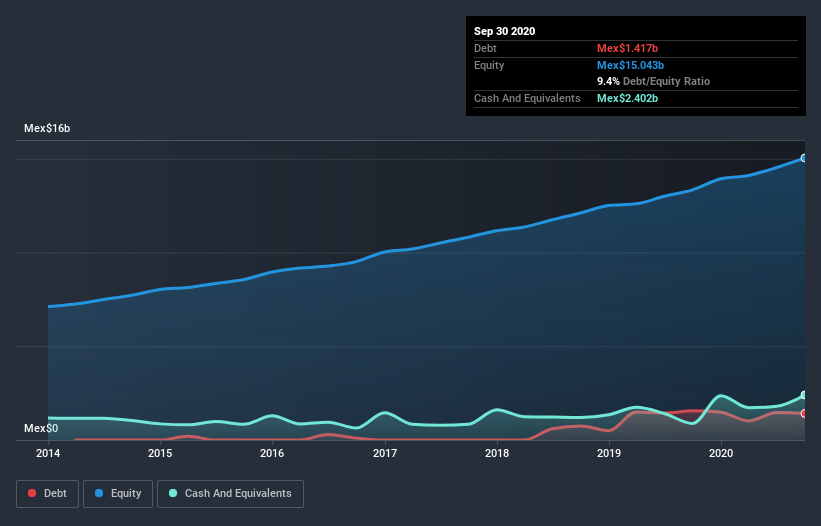Select the blue Equity endpoint marker
821x526 pixels.
point(804,158)
